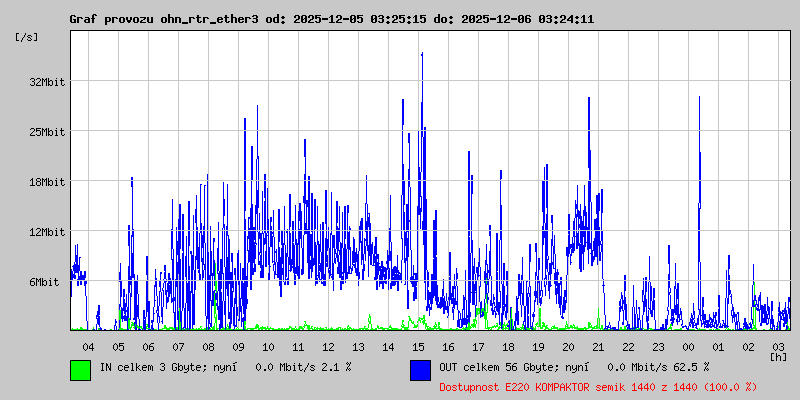Click the 18Mbit y-axis label
This screenshot has height=400, width=800.
pyautogui.click(x=47, y=182)
